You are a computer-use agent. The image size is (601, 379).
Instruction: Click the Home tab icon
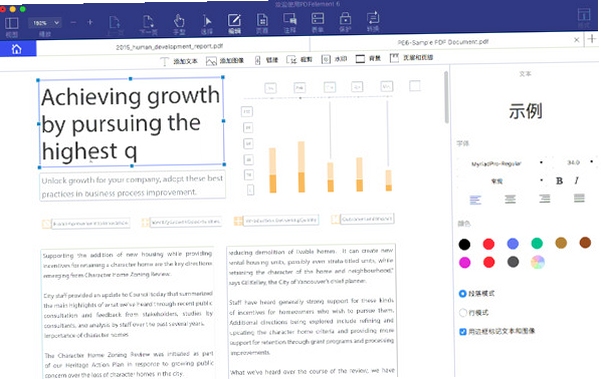17,49
